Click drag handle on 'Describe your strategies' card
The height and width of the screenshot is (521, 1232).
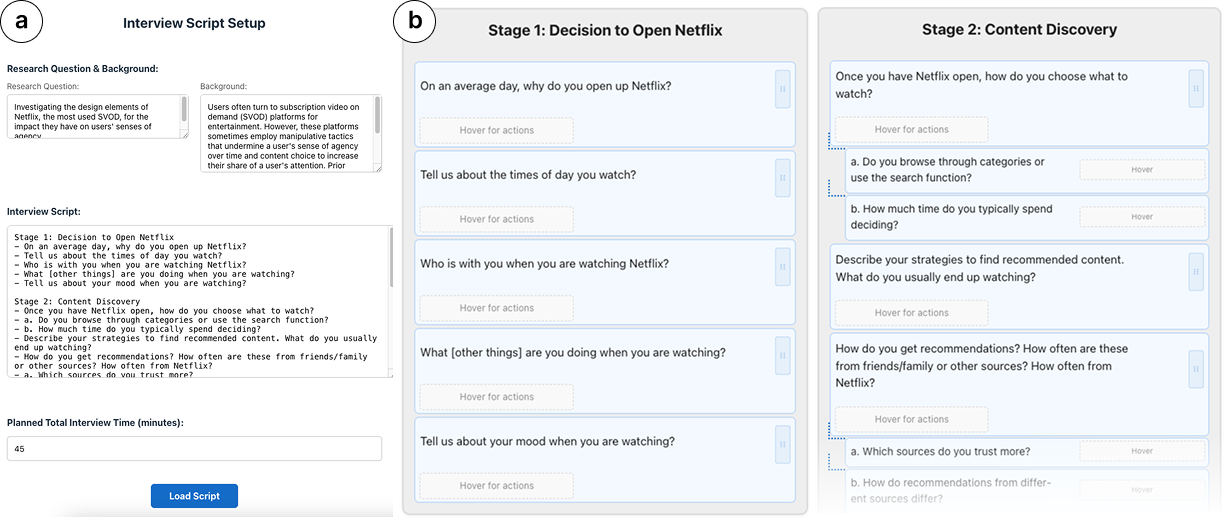pos(1196,271)
